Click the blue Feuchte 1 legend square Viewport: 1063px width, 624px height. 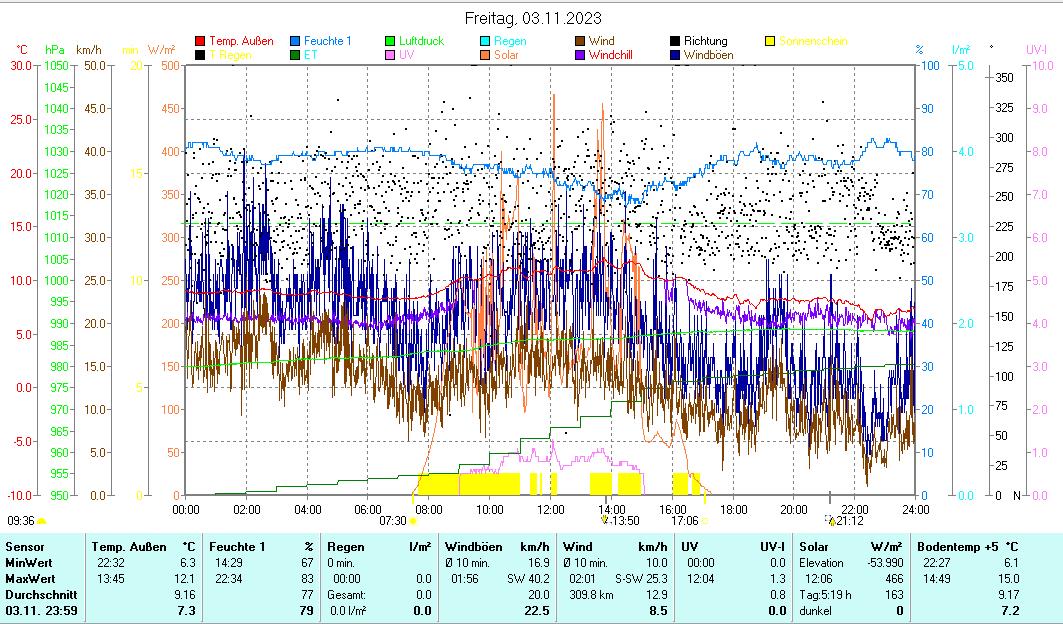[296, 41]
